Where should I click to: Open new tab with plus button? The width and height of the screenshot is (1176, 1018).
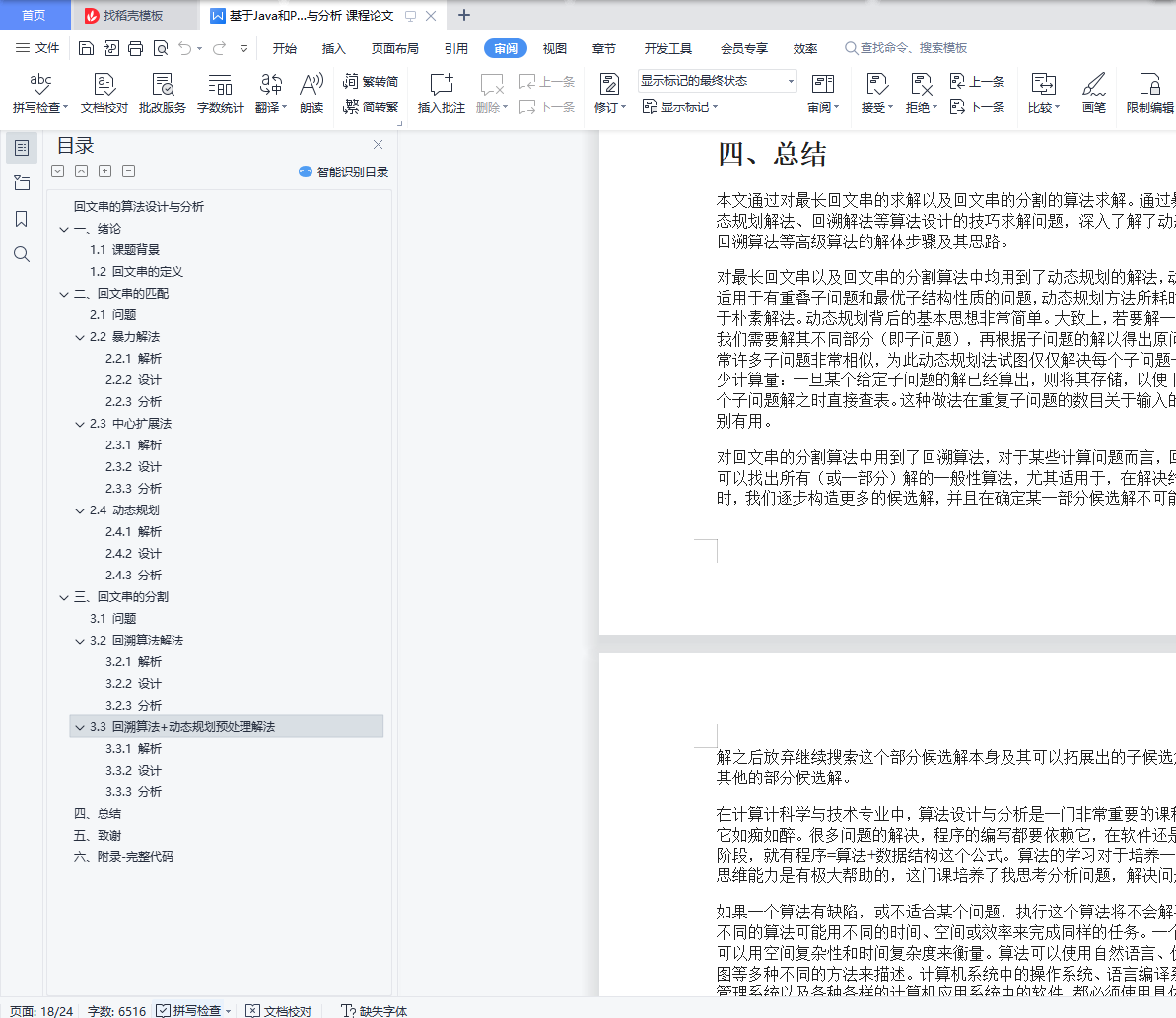tap(464, 15)
